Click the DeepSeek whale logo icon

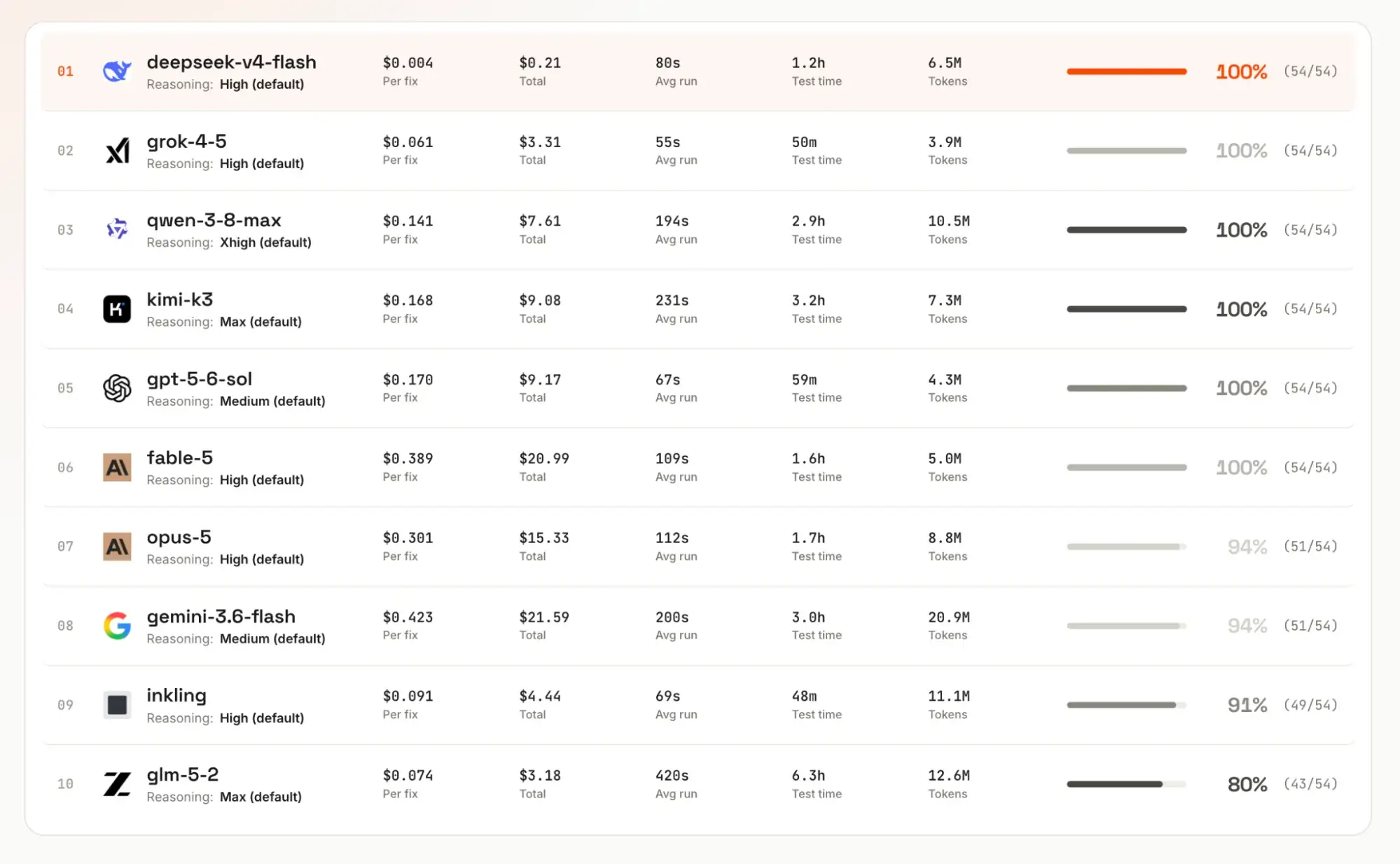click(x=117, y=71)
